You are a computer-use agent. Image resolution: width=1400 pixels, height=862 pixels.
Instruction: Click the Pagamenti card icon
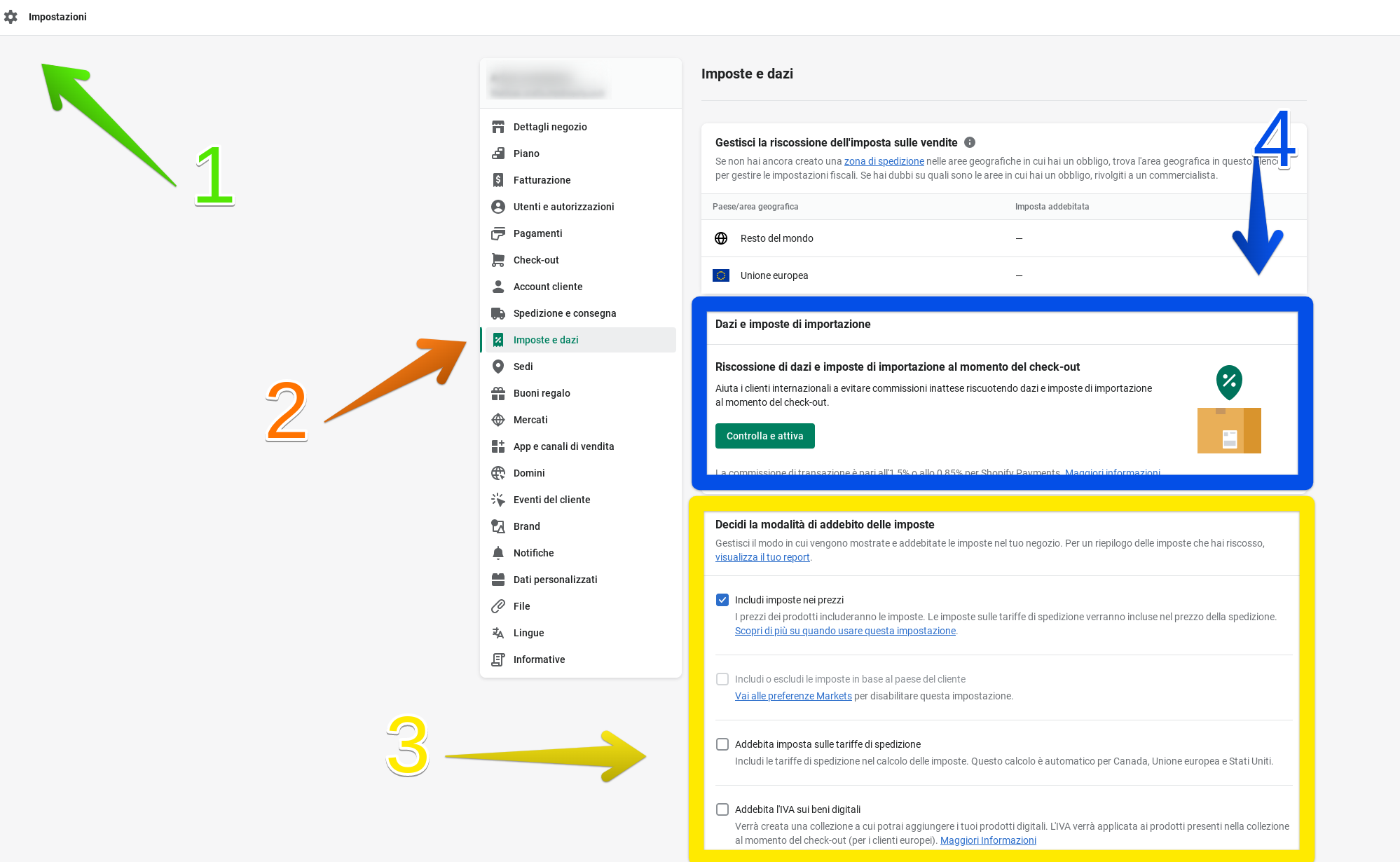[x=498, y=233]
